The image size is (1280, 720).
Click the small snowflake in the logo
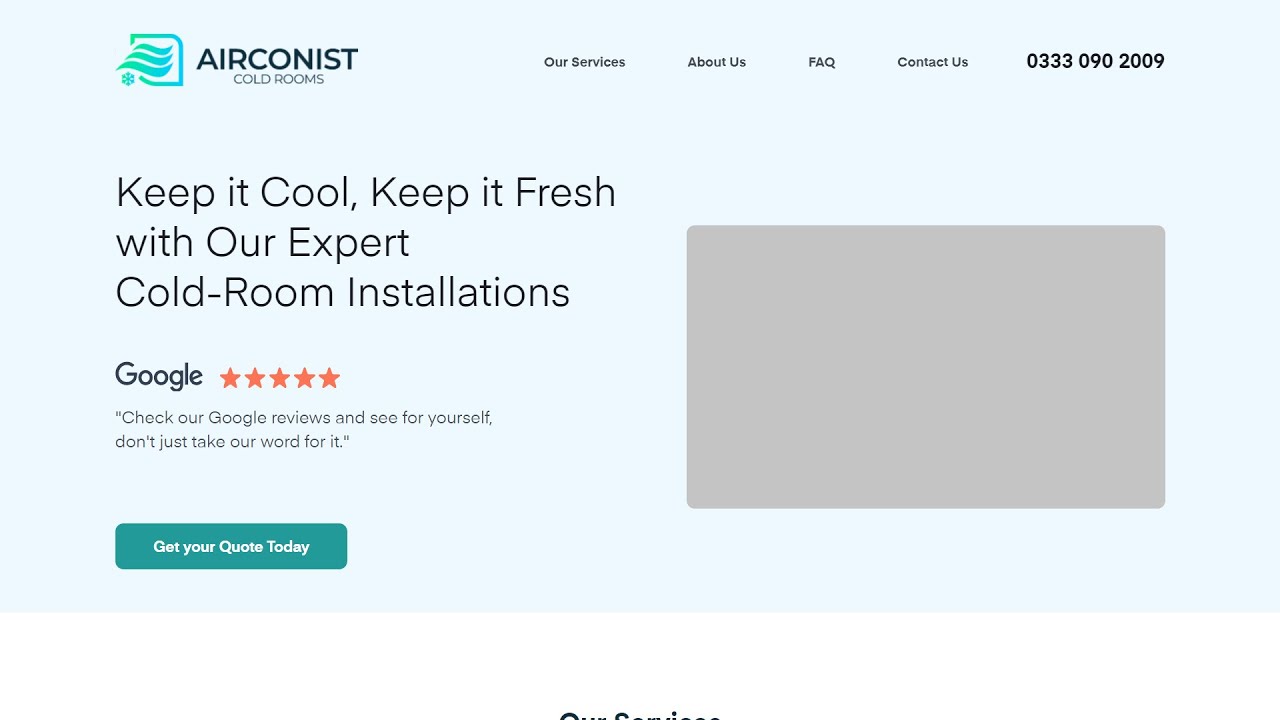click(127, 79)
